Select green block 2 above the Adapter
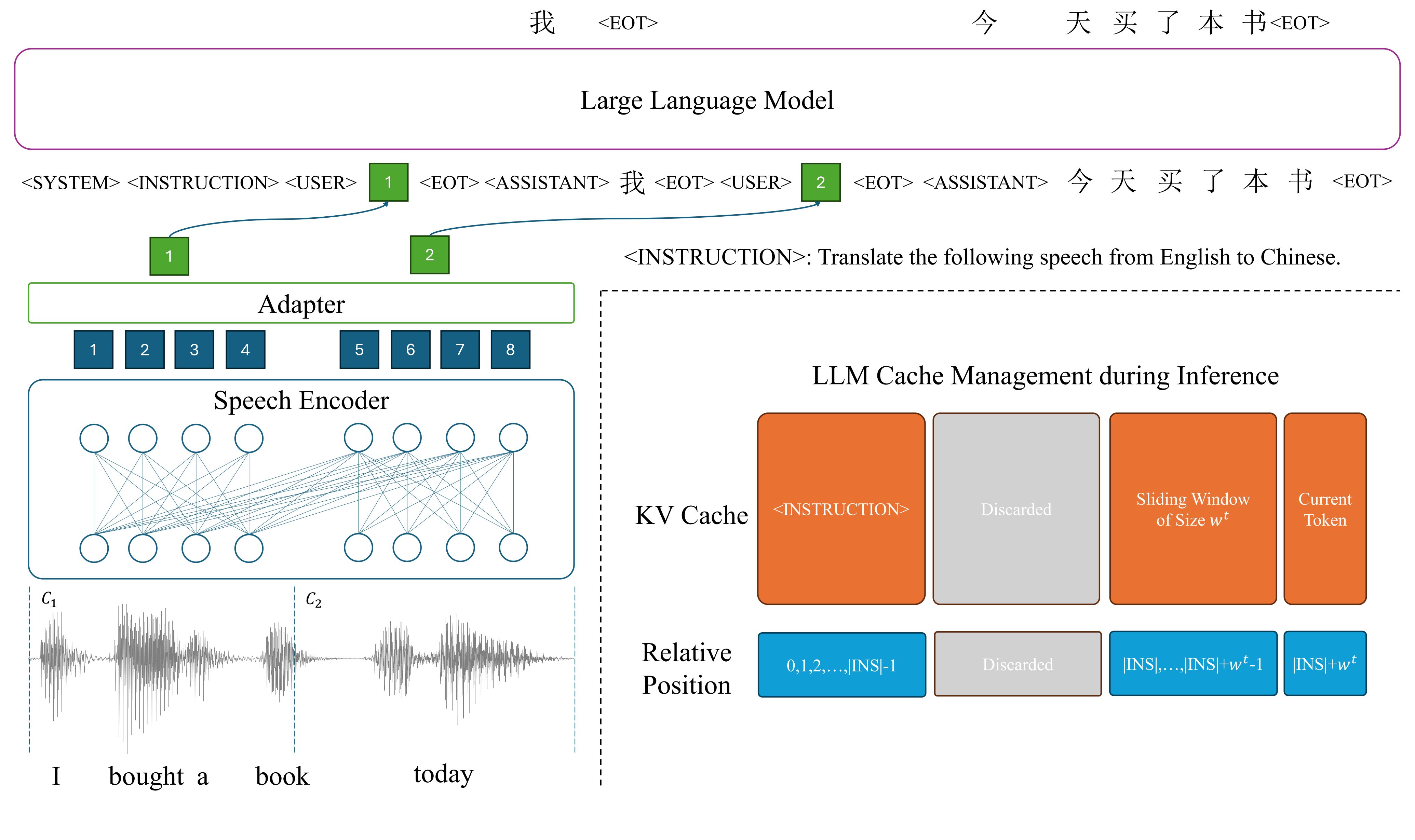This screenshot has width=1415, height=840. tap(430, 255)
